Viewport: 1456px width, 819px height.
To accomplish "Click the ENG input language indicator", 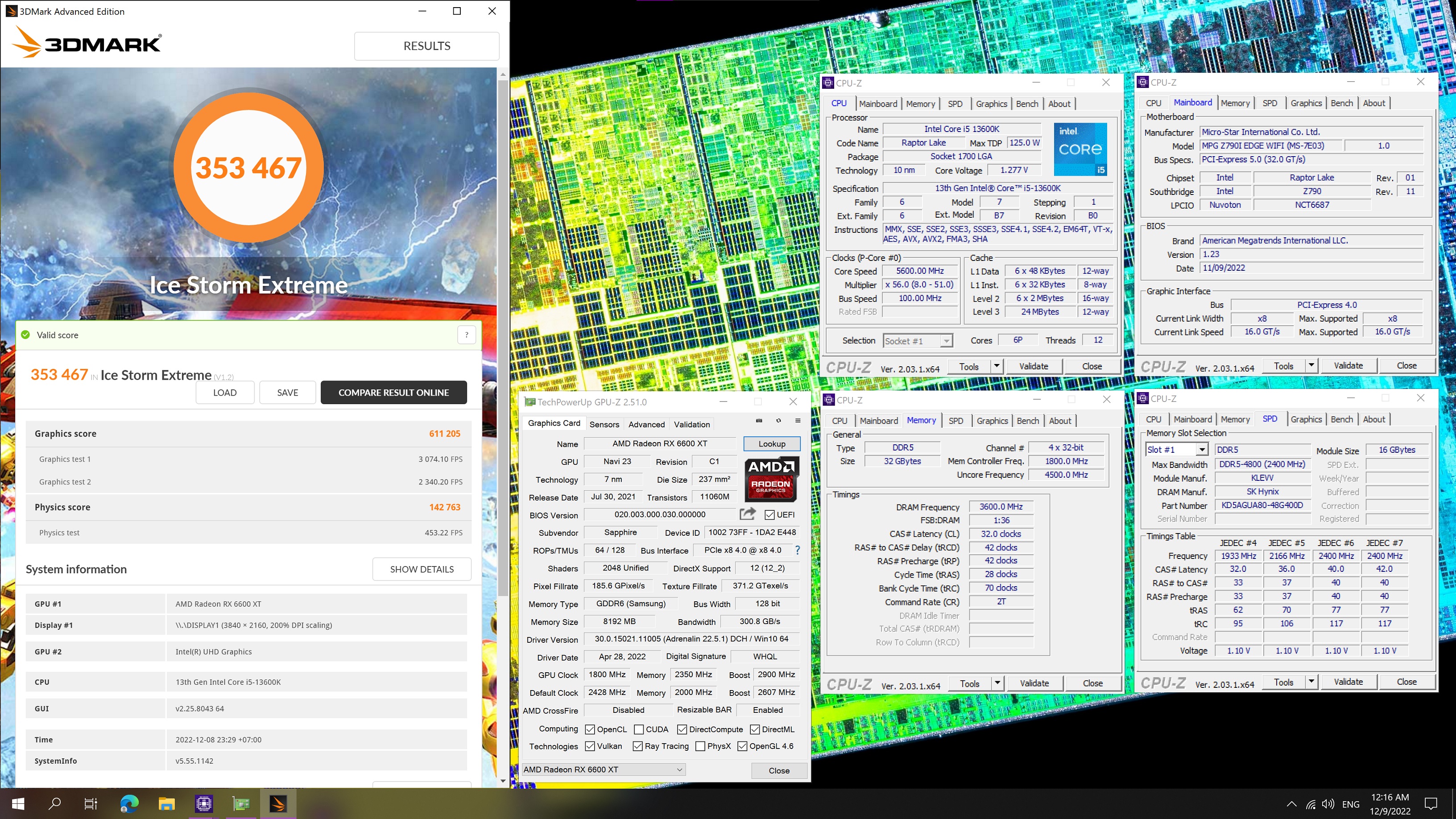I will click(x=1350, y=804).
